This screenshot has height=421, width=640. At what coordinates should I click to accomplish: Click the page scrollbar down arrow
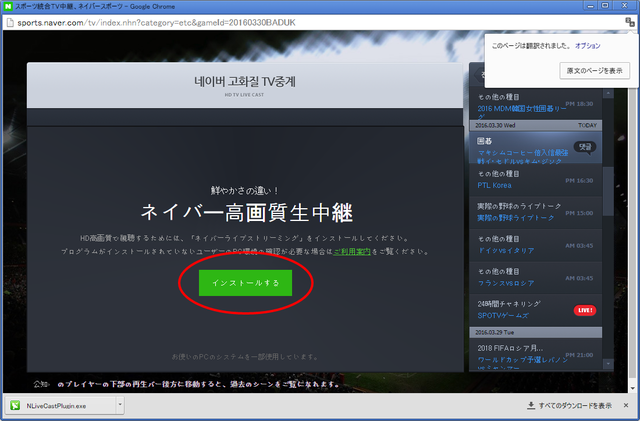(633, 388)
